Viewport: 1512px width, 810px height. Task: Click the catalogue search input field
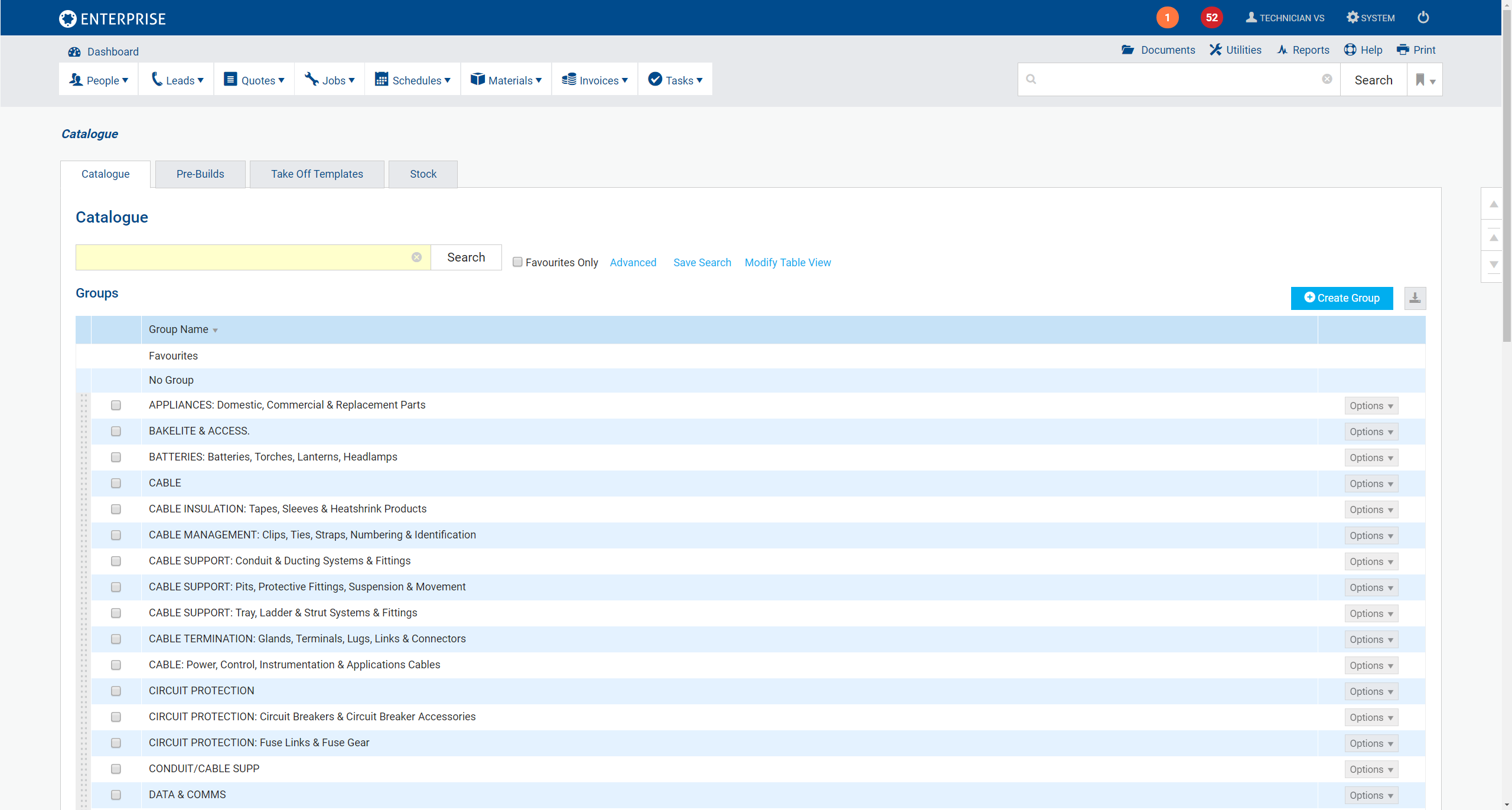pos(247,257)
